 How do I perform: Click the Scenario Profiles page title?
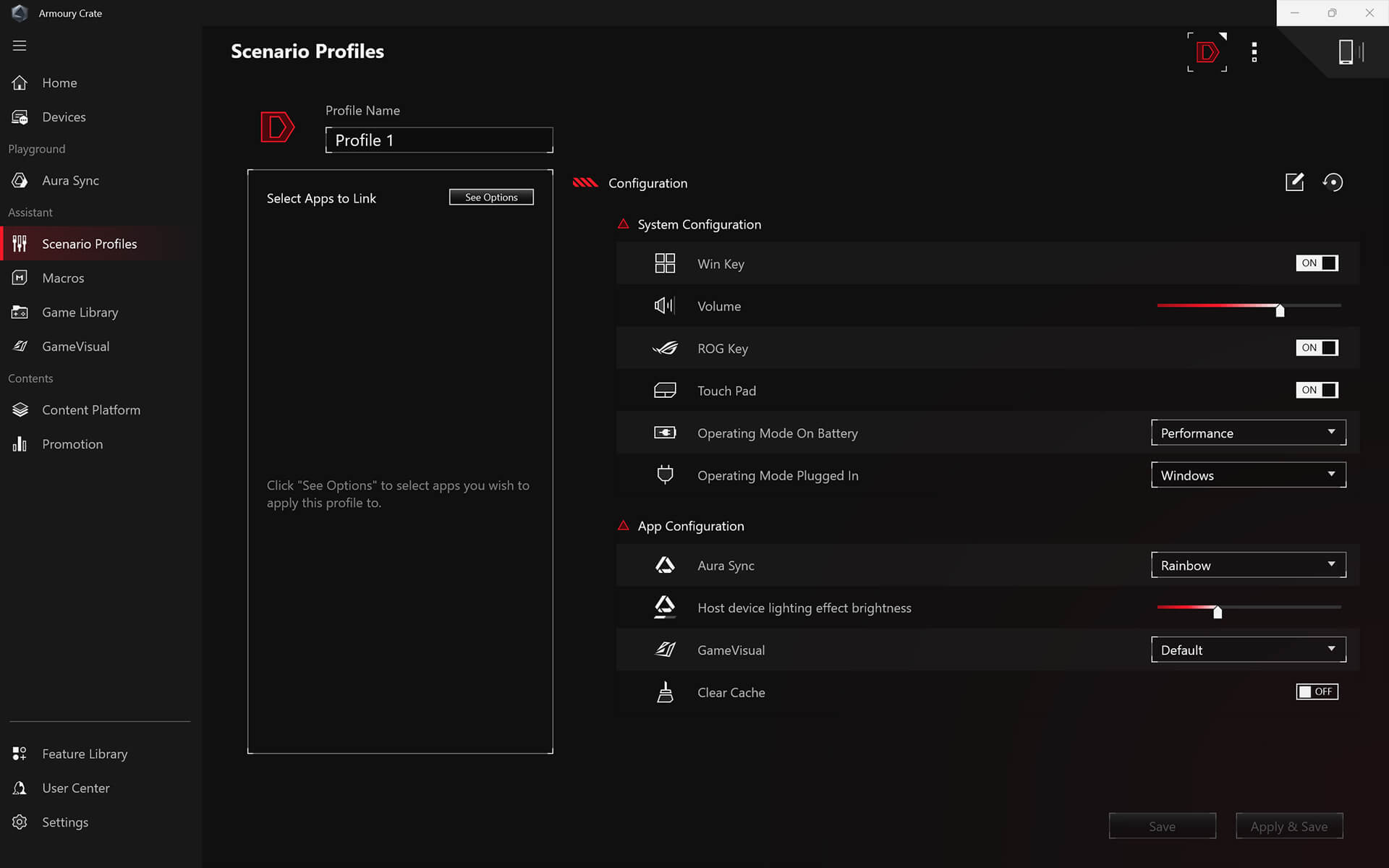(307, 51)
